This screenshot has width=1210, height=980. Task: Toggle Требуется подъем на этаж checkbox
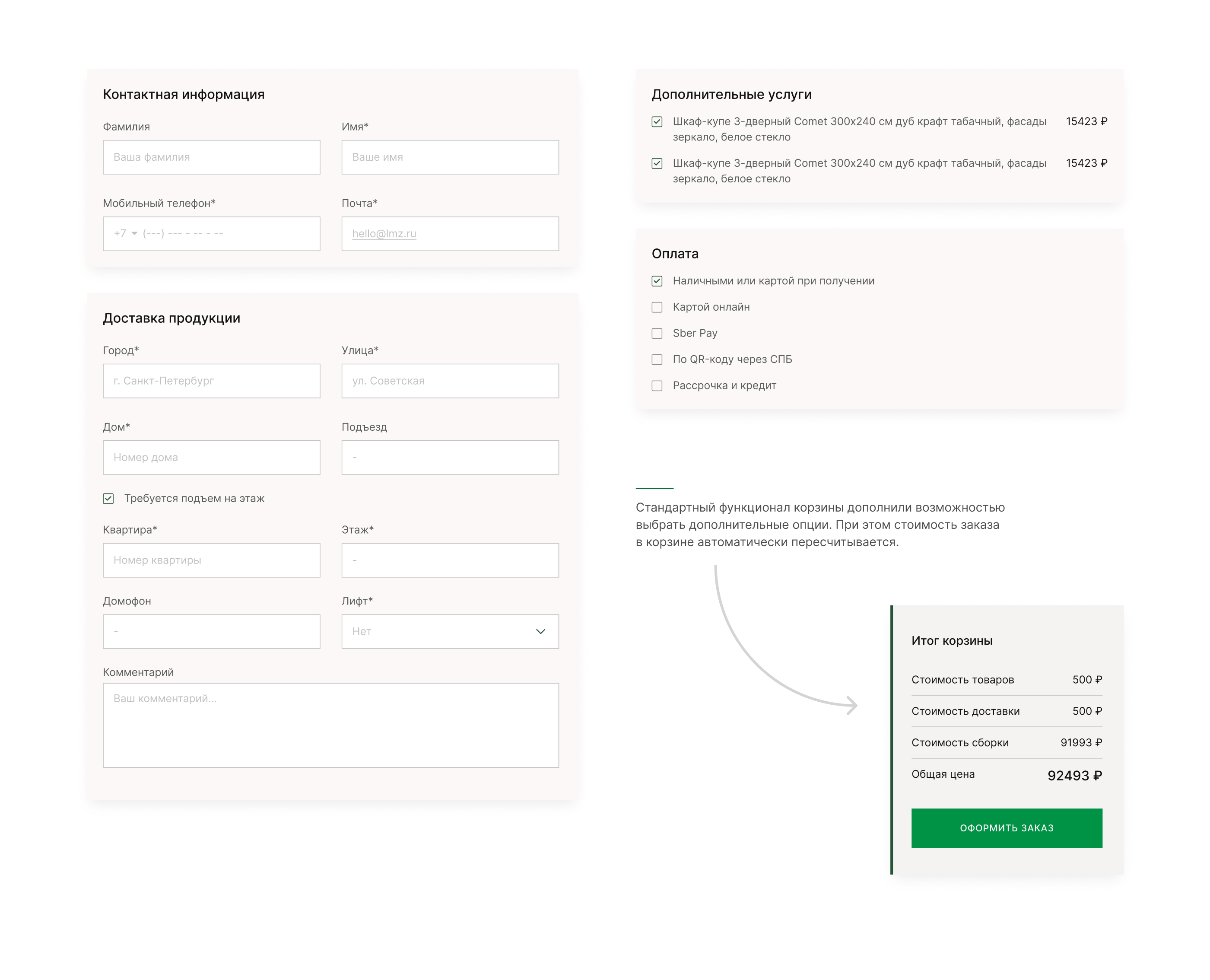(x=108, y=499)
